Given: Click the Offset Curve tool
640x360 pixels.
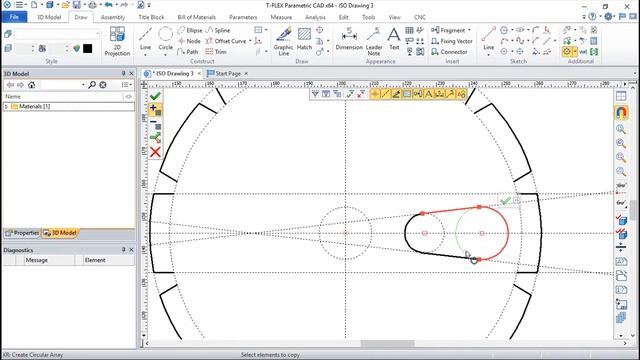Looking at the screenshot, I should pos(226,41).
